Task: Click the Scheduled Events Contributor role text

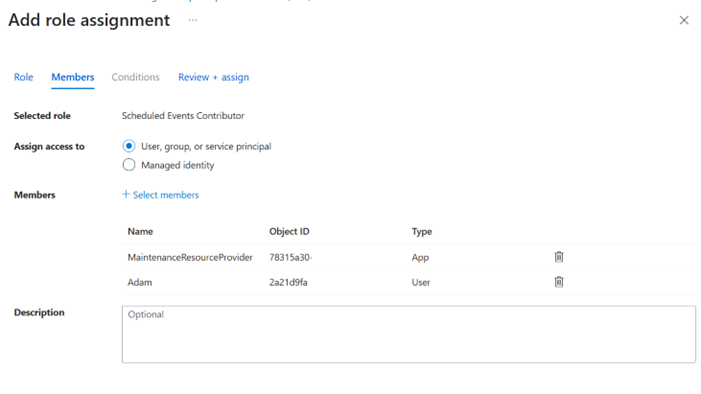Action: click(183, 116)
